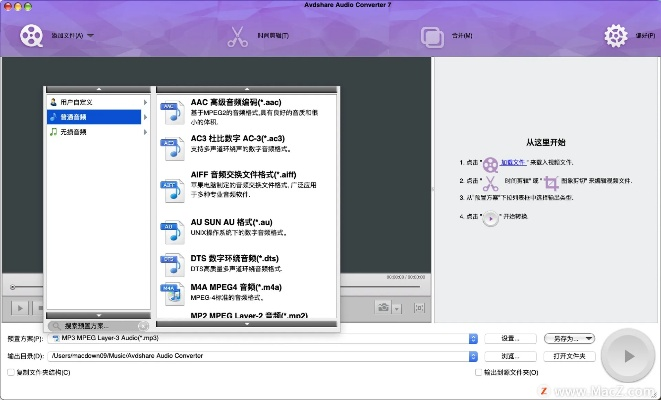Click the 合并(M) toolbar label
Viewport: 661px width, 400px height.
[x=462, y=36]
